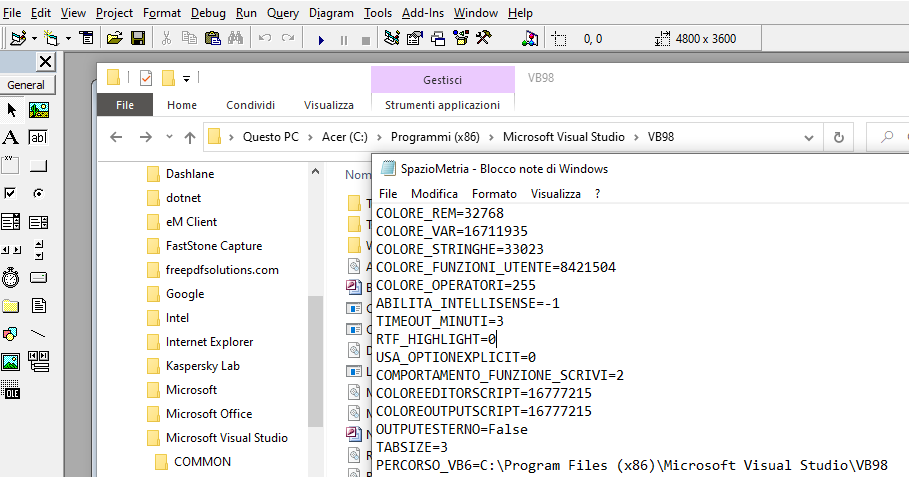Image resolution: width=909 pixels, height=477 pixels.
Task: Click the Add Standard EXE Project toolbar icon
Action: coord(19,38)
